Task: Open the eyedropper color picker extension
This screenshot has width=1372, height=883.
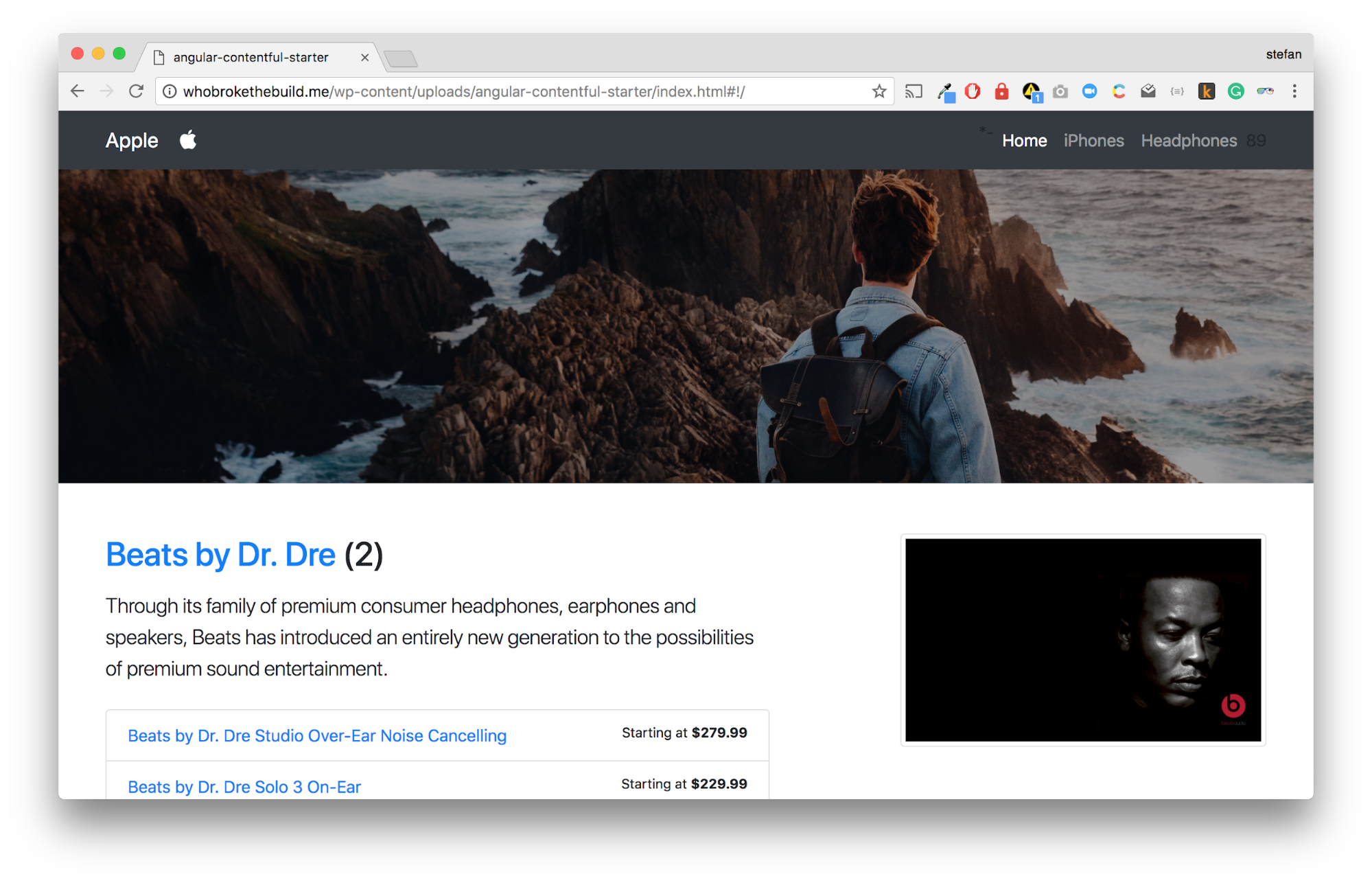Action: click(x=945, y=91)
